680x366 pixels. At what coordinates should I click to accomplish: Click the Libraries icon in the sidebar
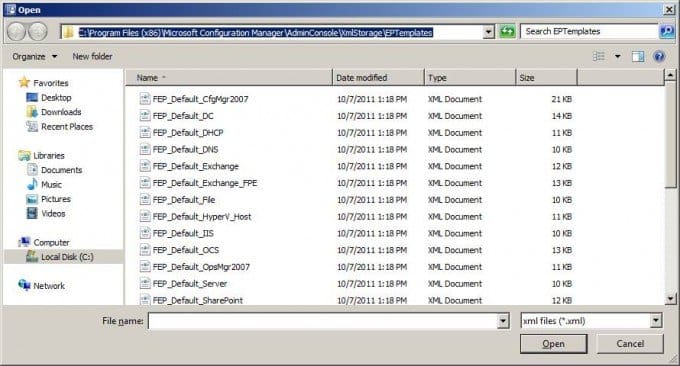tap(24, 155)
